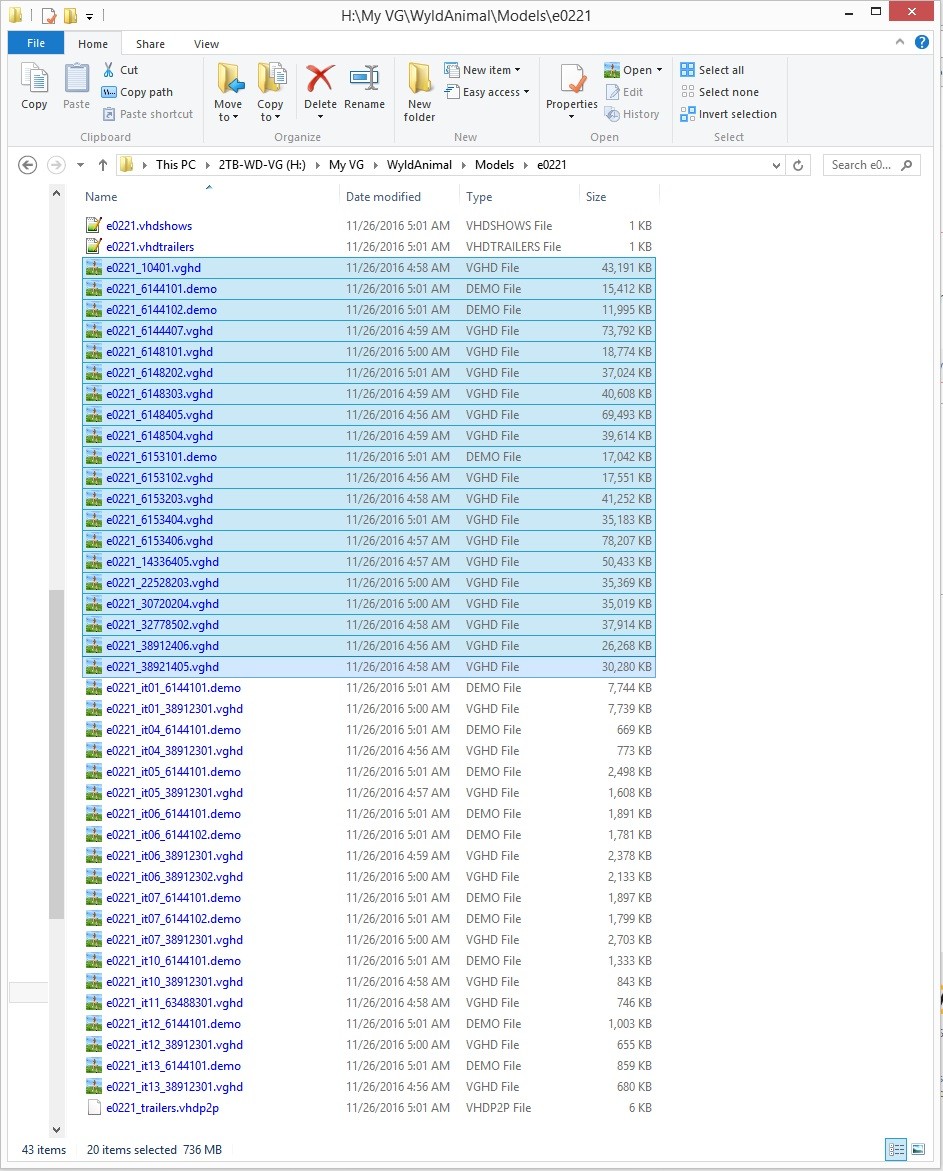Click the Up one level arrow

coord(102,165)
